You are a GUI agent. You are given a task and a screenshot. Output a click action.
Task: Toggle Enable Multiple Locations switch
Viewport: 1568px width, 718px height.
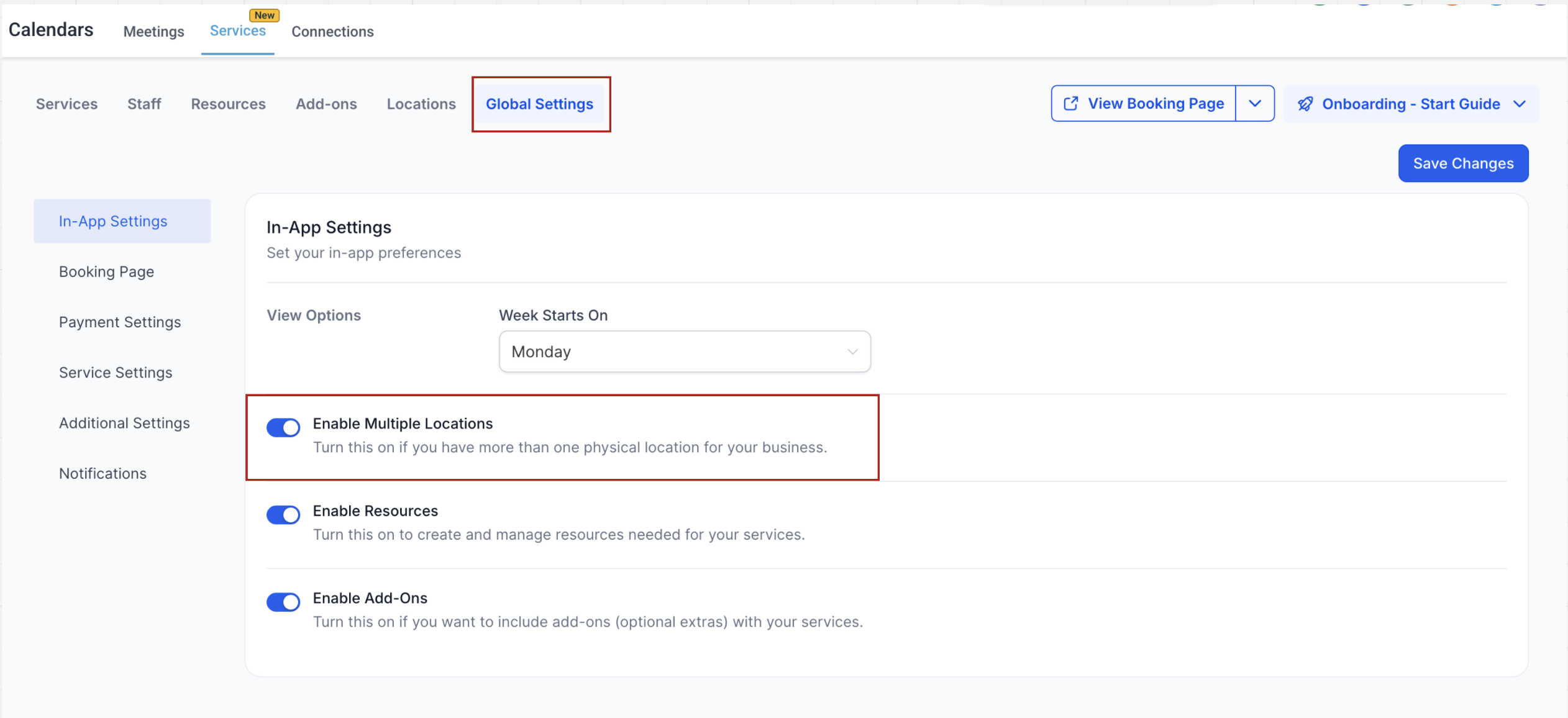coord(283,427)
